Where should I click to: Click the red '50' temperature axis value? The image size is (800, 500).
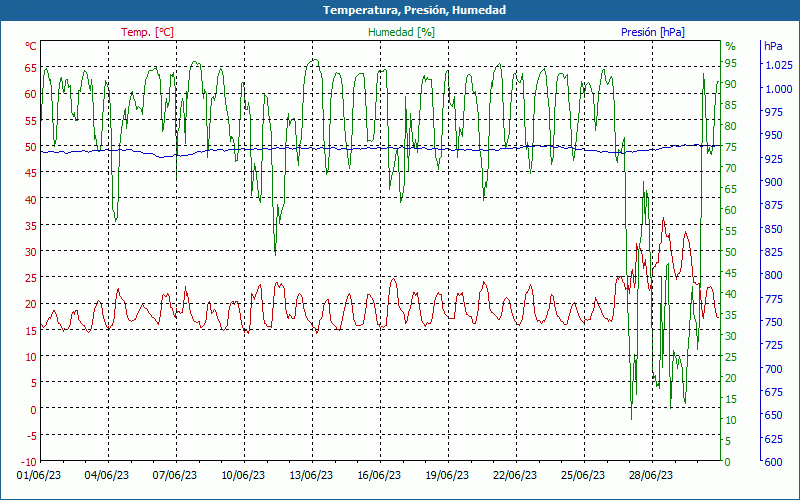(31, 147)
